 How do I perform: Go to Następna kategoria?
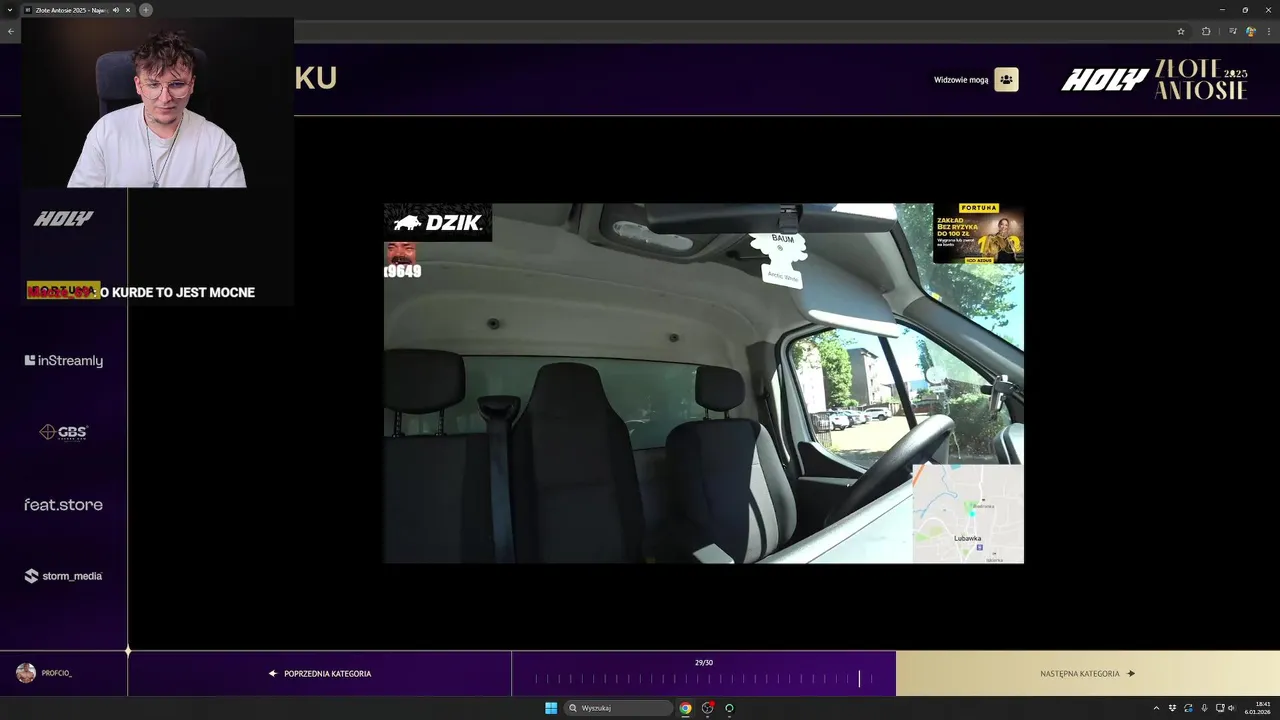pyautogui.click(x=1088, y=674)
